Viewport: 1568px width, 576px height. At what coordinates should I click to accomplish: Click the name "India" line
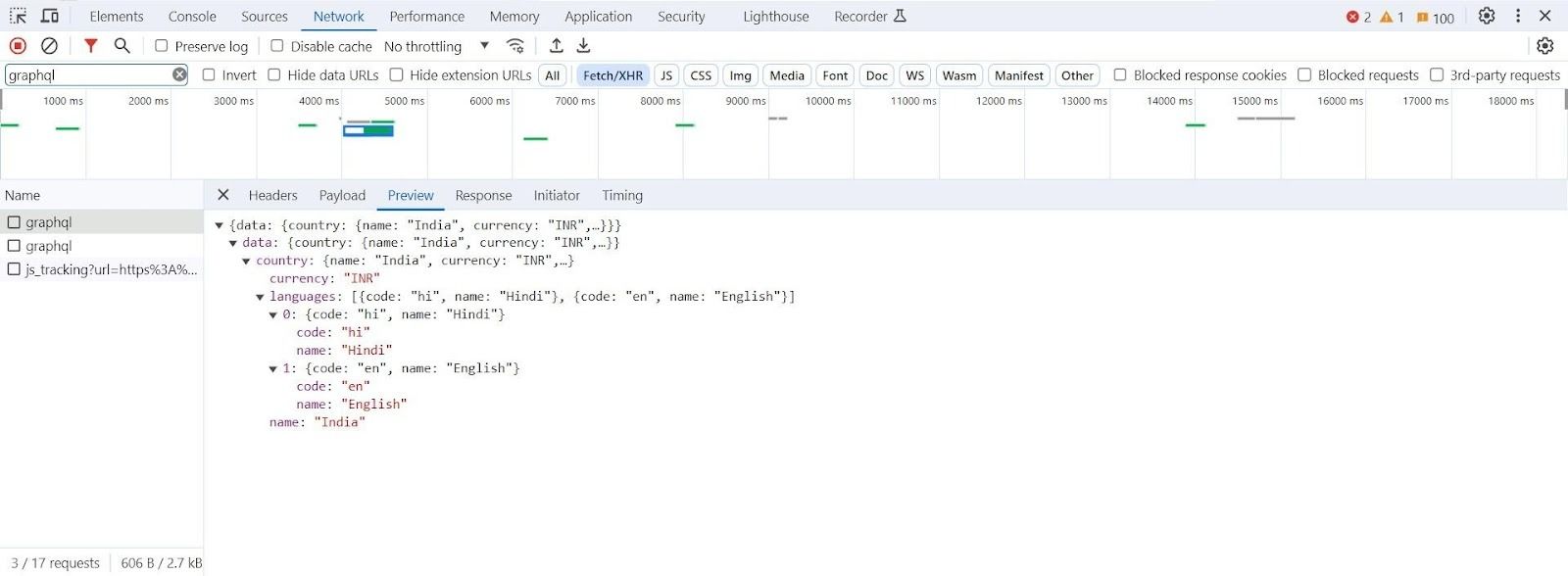[317, 422]
